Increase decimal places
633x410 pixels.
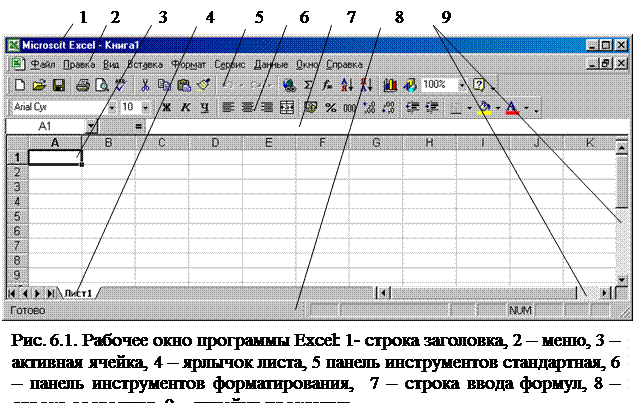pyautogui.click(x=369, y=107)
